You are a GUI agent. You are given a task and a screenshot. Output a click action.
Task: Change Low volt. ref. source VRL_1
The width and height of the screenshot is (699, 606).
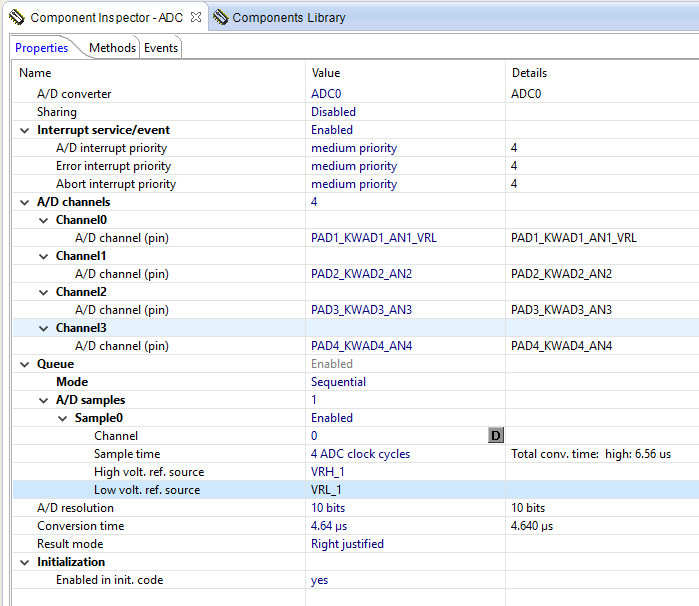tap(326, 490)
